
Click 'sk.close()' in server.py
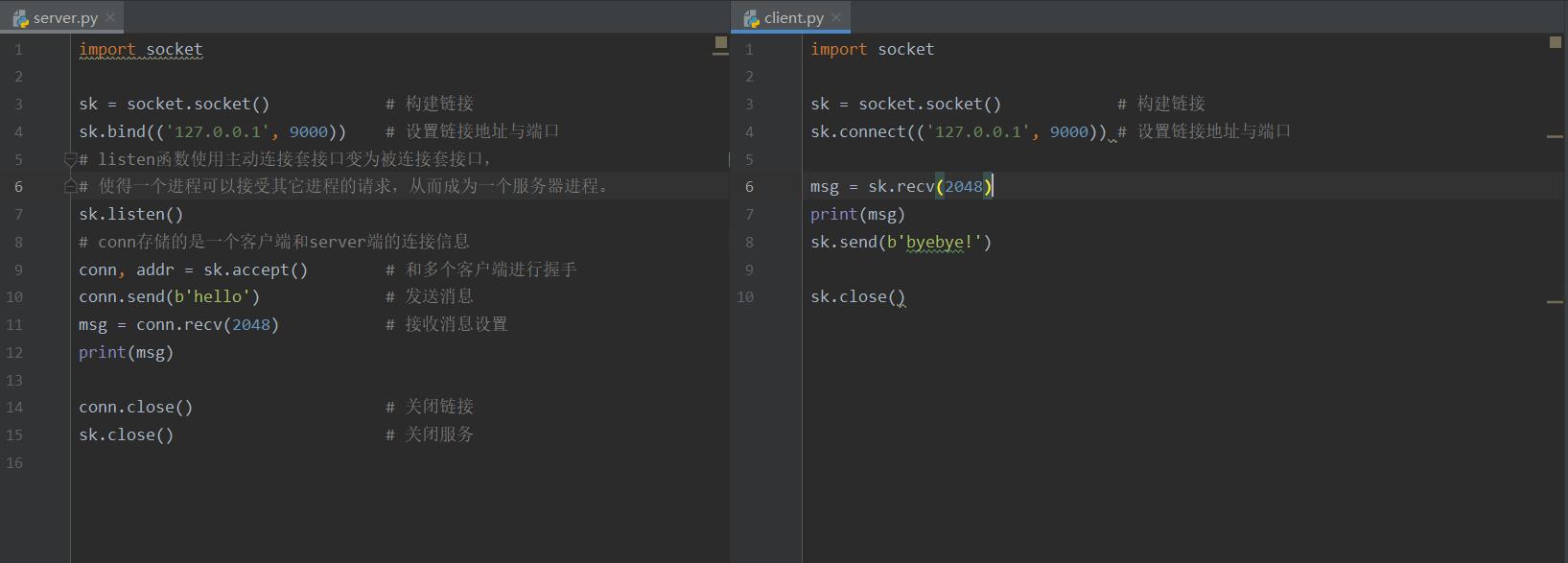tap(127, 434)
